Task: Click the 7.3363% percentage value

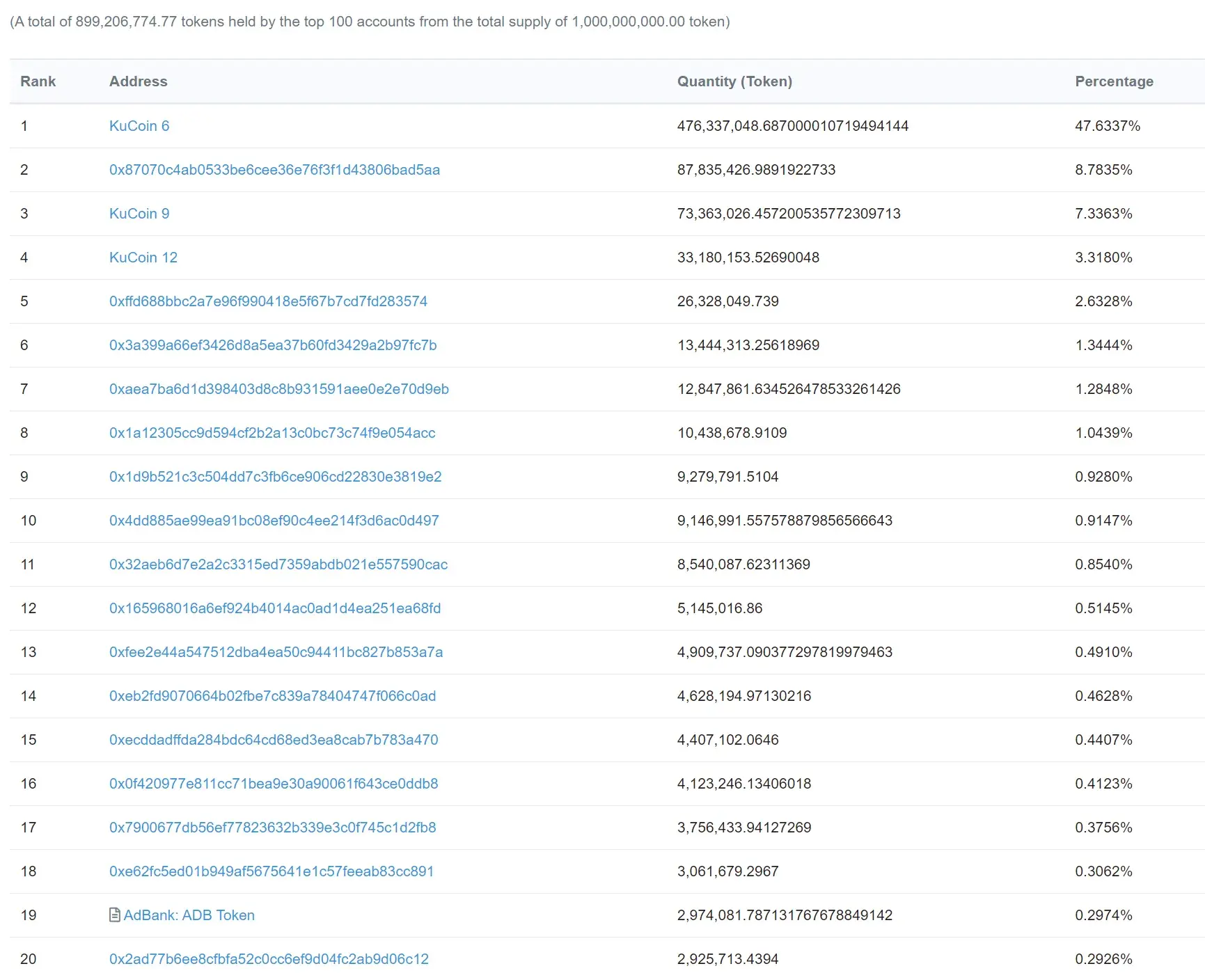Action: (1103, 214)
